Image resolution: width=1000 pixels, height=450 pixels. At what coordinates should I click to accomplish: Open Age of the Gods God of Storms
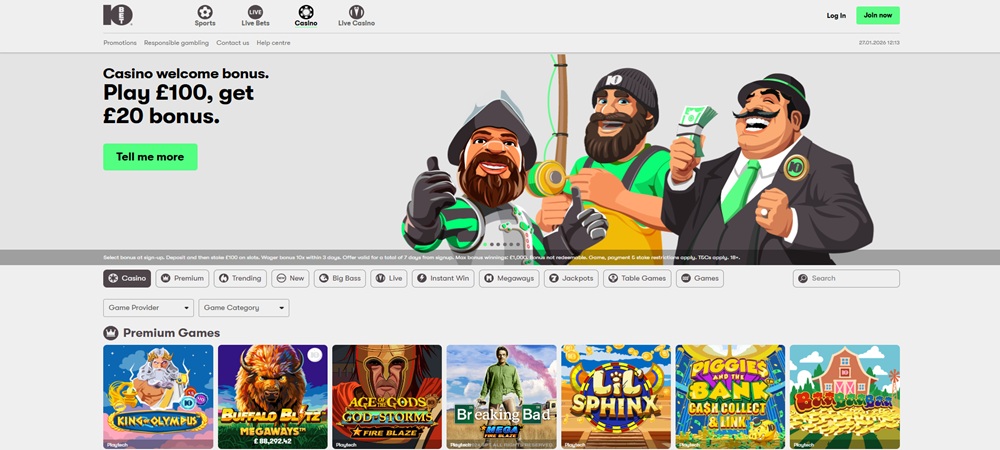[387, 396]
